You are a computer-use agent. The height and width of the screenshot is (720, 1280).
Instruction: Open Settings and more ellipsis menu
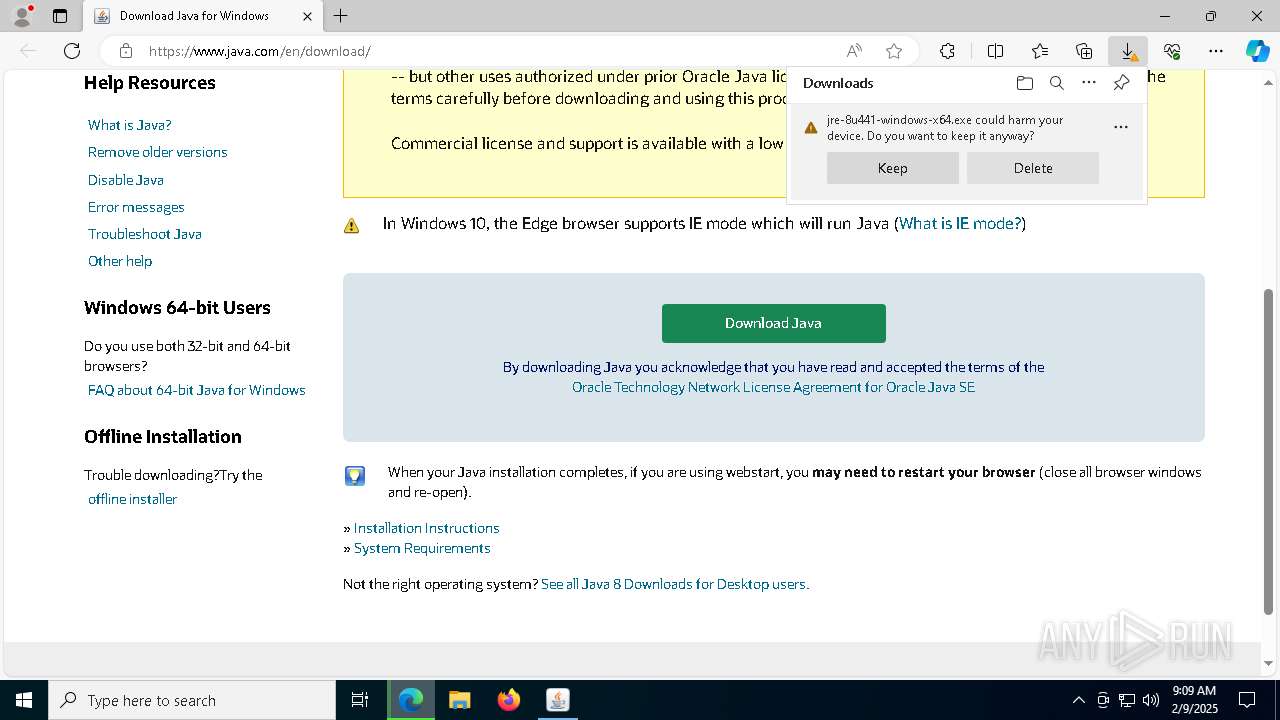[1216, 51]
